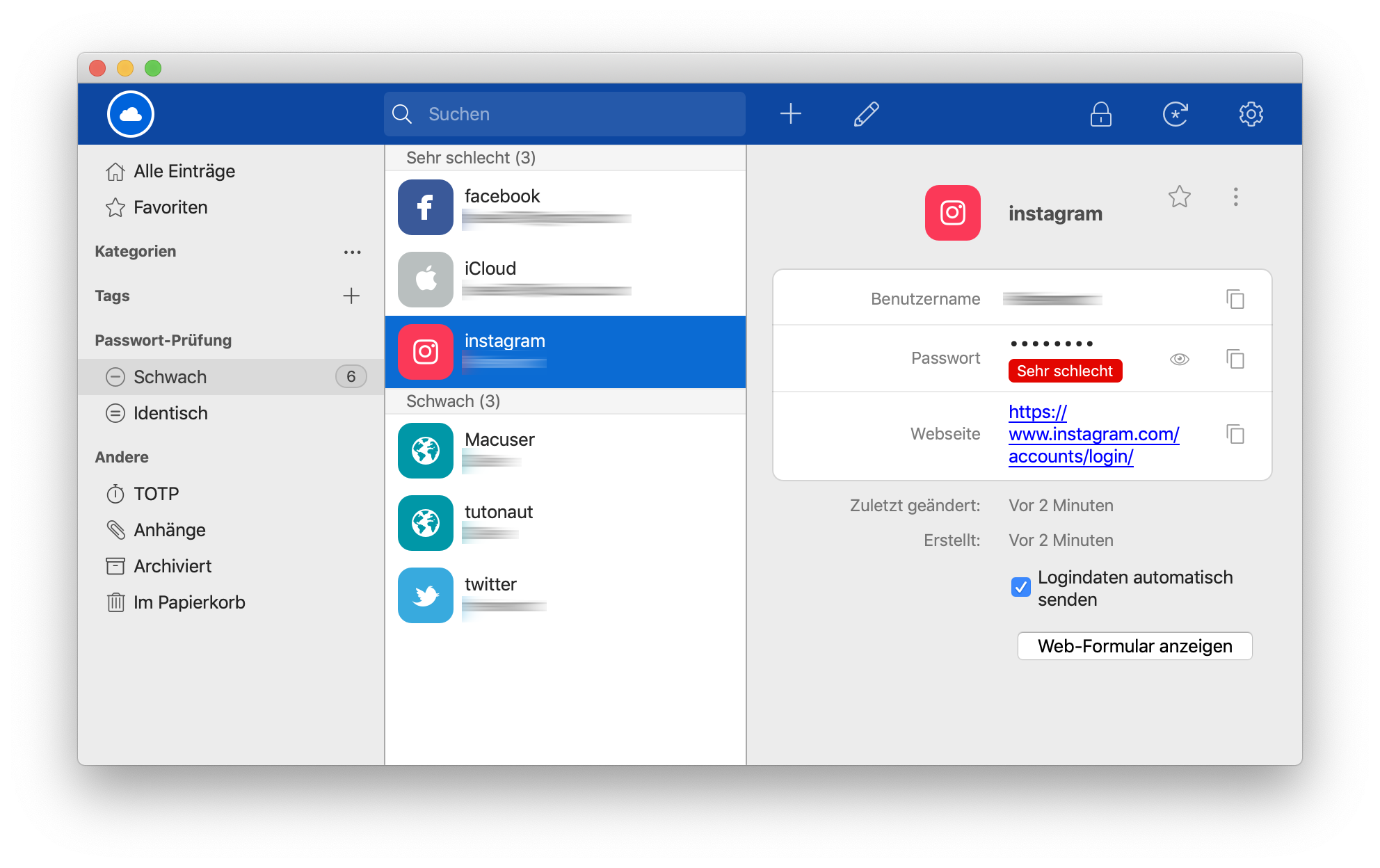Click the Passwort-Prüfung heading

163,341
